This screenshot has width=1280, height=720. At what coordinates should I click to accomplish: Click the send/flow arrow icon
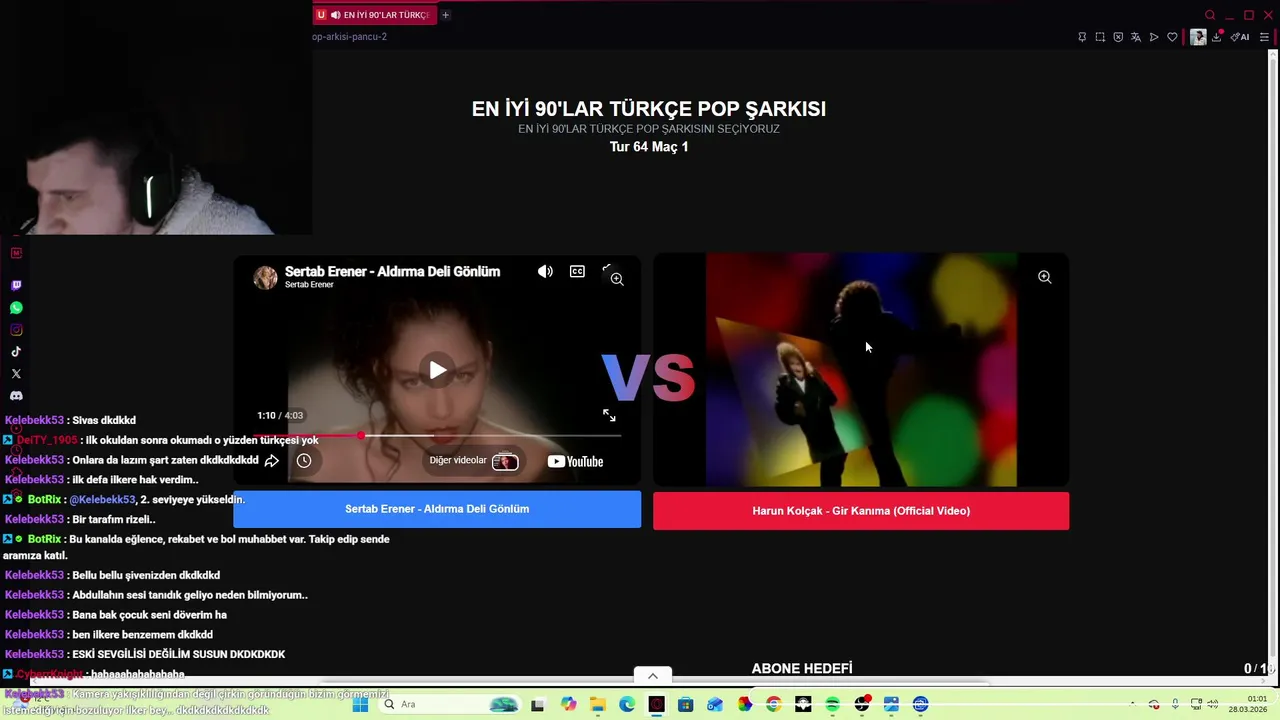click(1154, 37)
